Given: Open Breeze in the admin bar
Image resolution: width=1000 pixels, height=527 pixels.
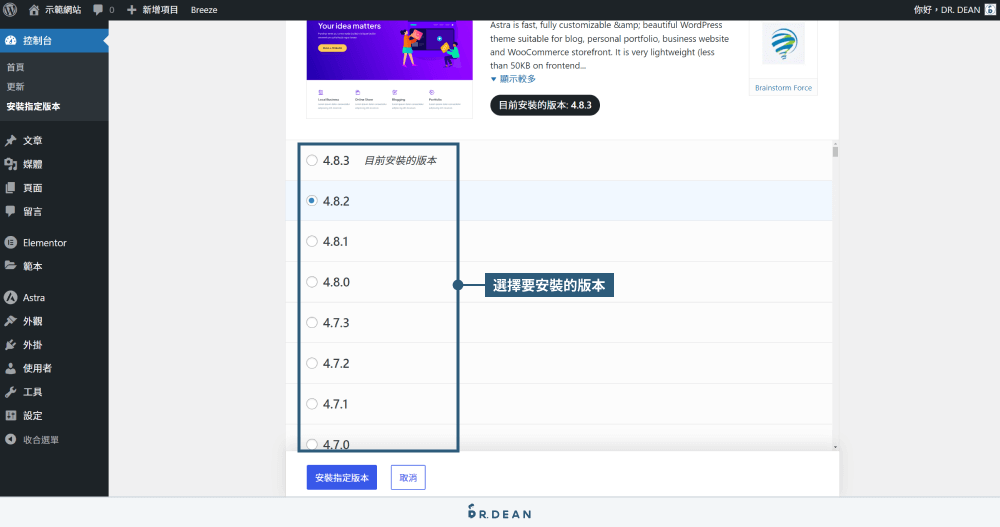Looking at the screenshot, I should point(204,10).
